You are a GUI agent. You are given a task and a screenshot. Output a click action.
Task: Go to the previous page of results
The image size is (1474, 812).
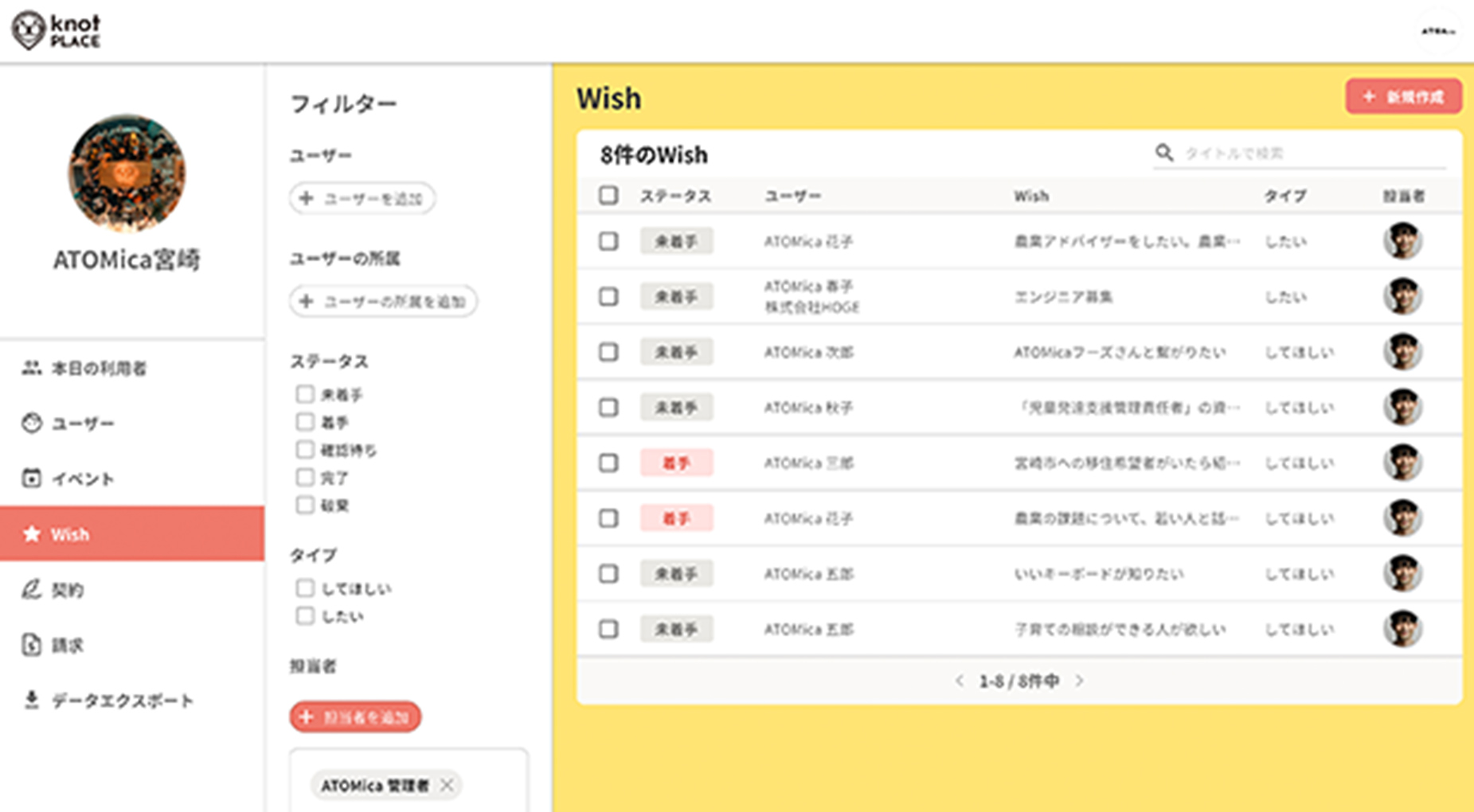(x=960, y=681)
